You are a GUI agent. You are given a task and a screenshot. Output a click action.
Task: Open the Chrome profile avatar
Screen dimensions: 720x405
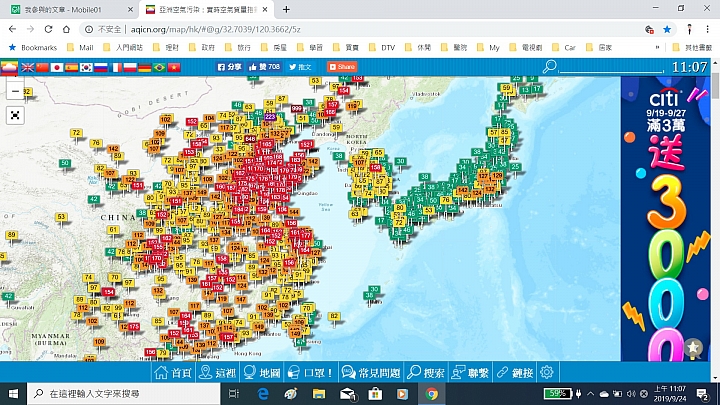point(689,29)
